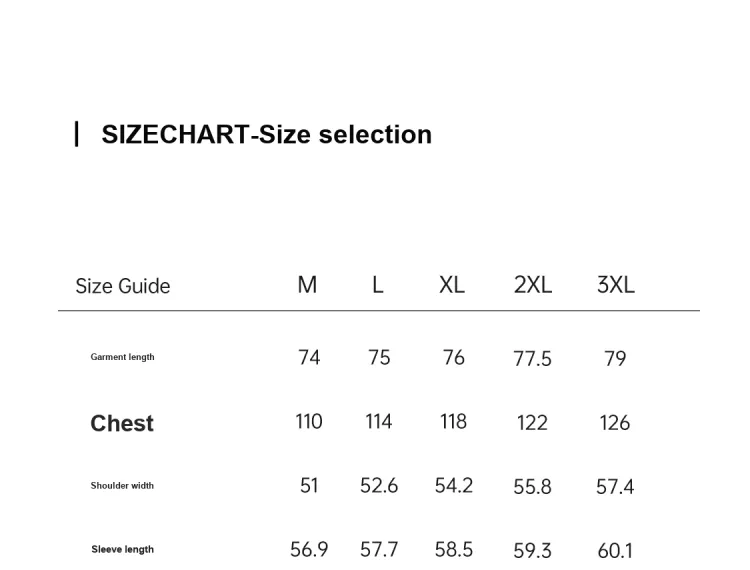Click garment length value 77.5
Image resolution: width=750 pixels, height=570 pixels.
[x=532, y=359]
